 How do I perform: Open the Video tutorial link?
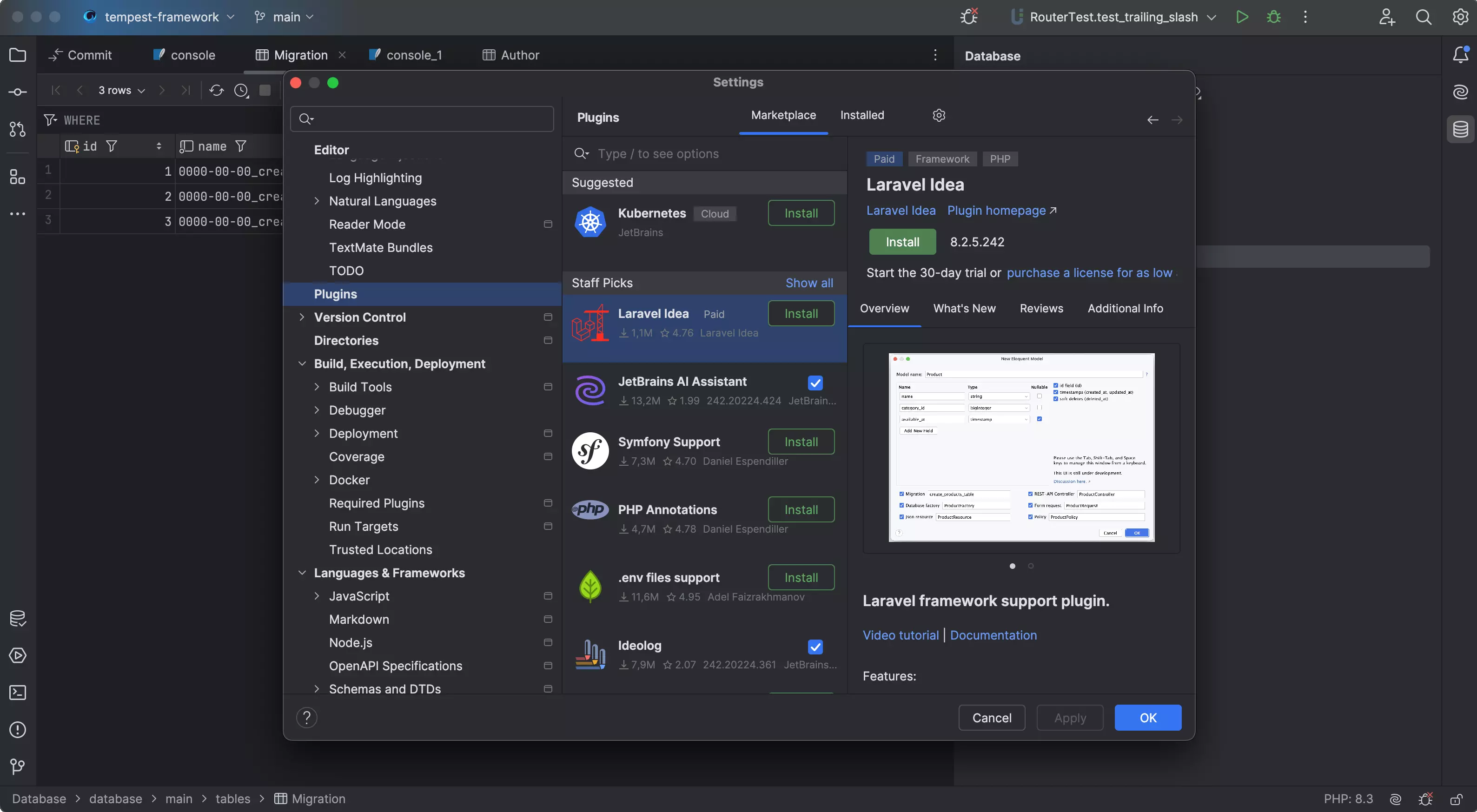[x=901, y=635]
